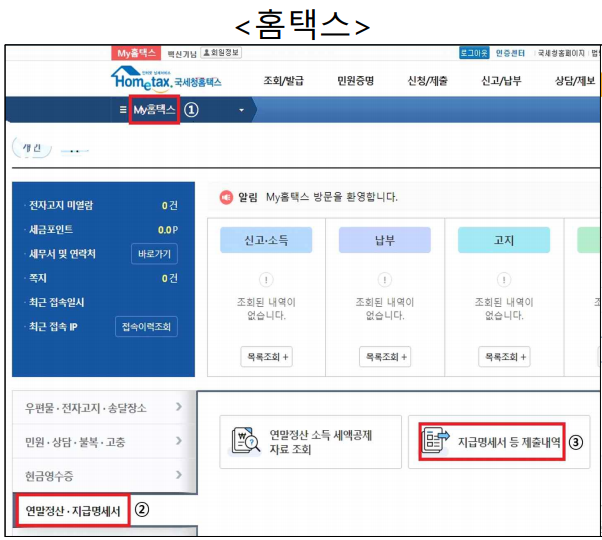The height and width of the screenshot is (540, 602).
Task: Open the 인증센터 link
Action: pos(510,53)
